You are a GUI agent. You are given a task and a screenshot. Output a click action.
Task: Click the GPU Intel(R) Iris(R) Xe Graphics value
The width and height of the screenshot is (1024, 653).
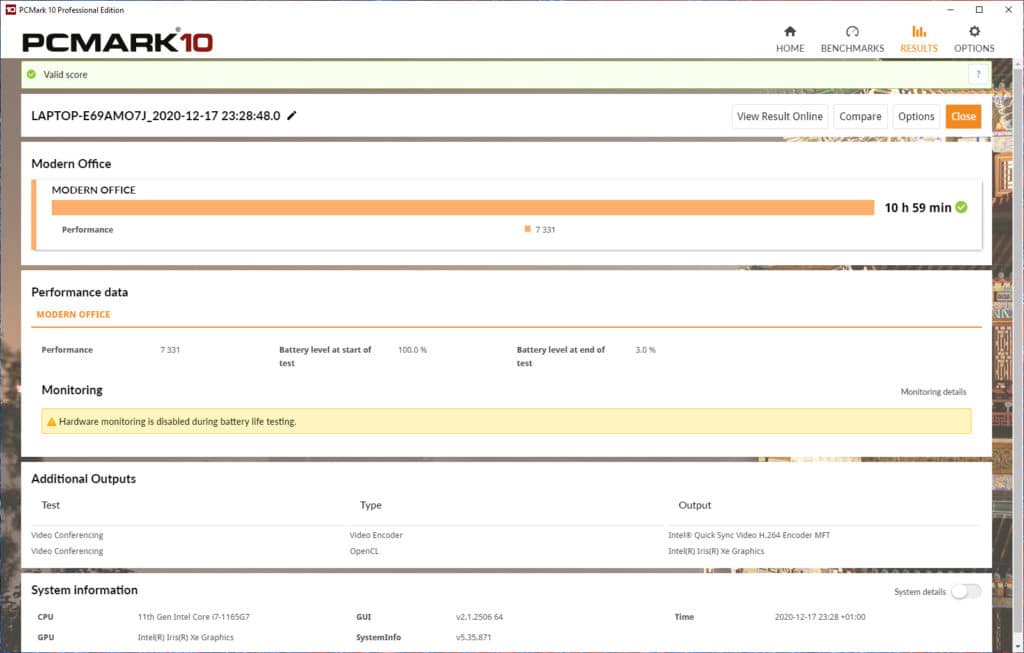[185, 637]
